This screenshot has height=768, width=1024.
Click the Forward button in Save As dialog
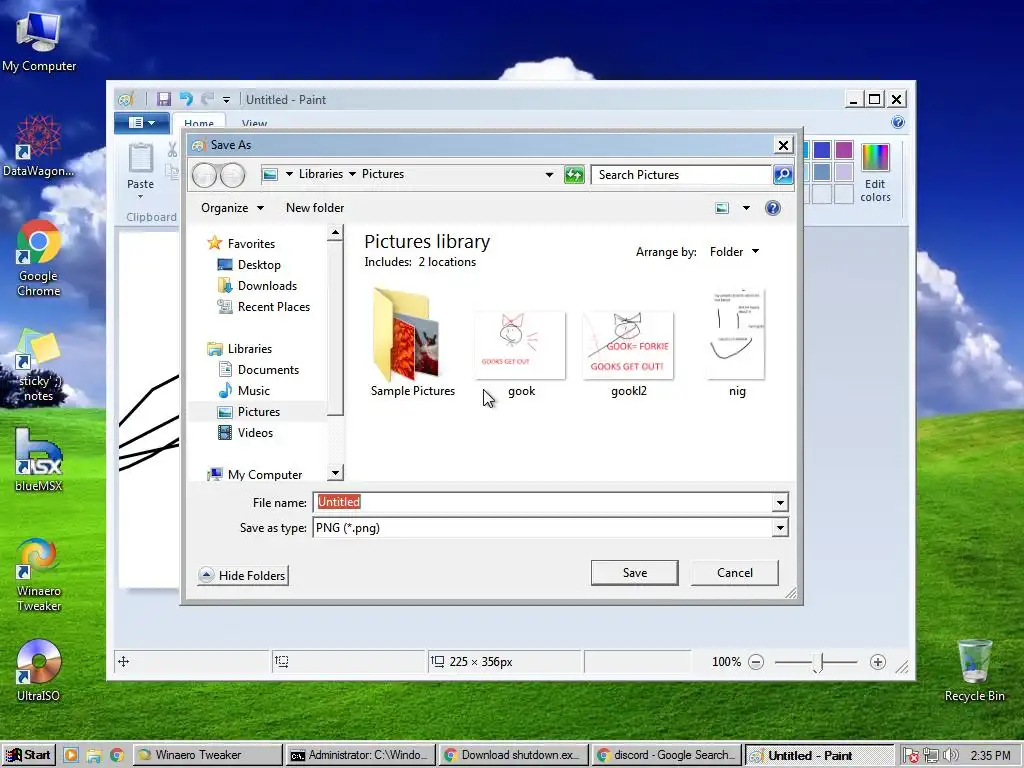(x=232, y=175)
